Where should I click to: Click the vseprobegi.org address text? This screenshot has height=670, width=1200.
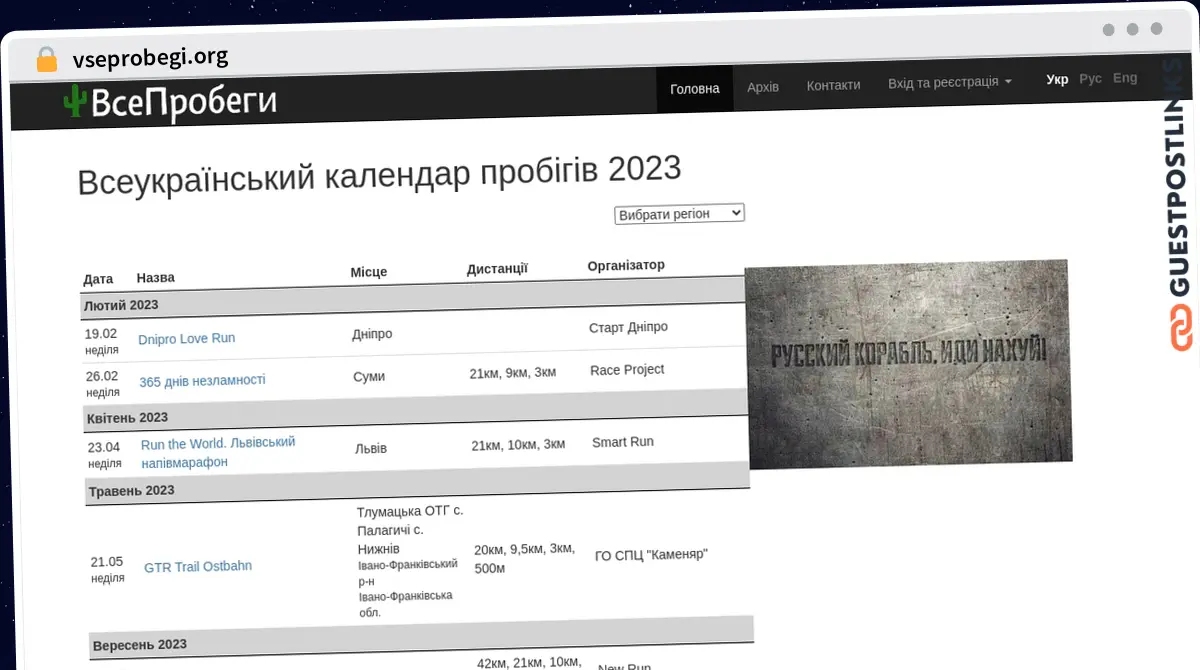click(x=150, y=57)
